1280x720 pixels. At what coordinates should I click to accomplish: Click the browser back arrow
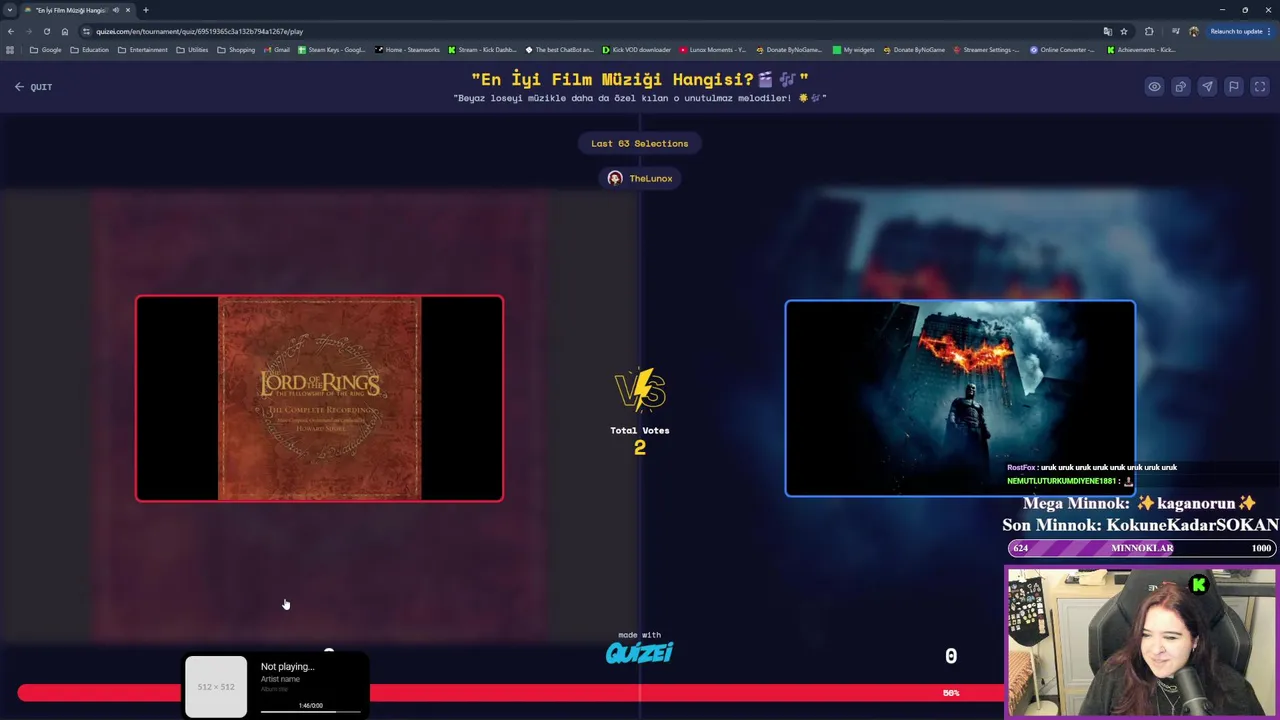(11, 31)
